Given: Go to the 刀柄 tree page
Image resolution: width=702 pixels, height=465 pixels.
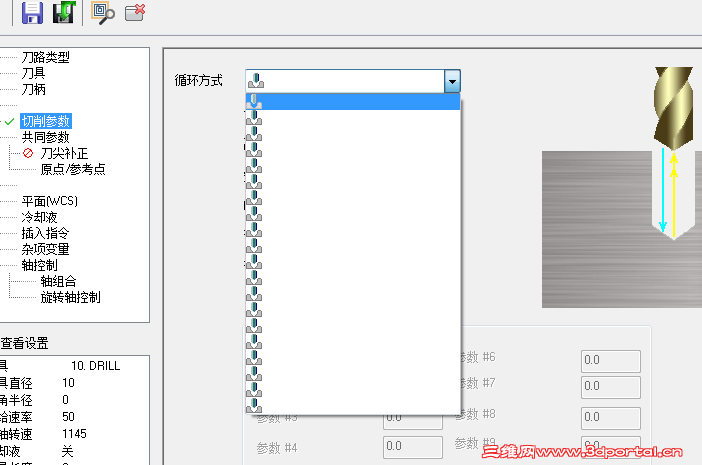Looking at the screenshot, I should (34, 89).
